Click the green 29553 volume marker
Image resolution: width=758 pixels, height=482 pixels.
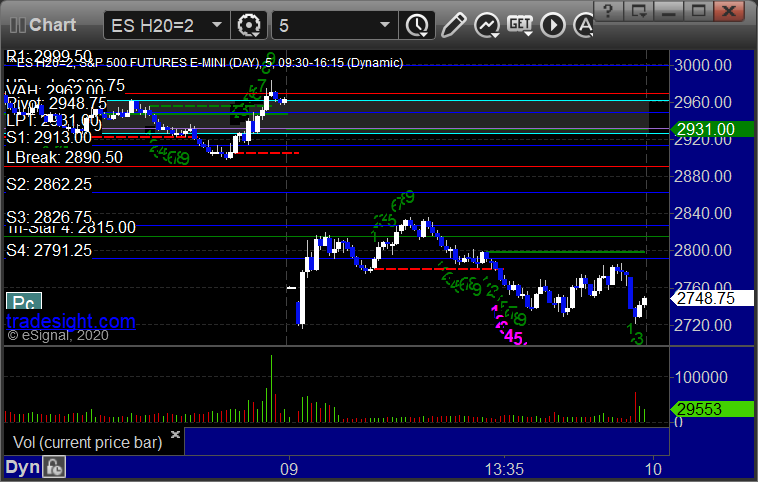(712, 409)
